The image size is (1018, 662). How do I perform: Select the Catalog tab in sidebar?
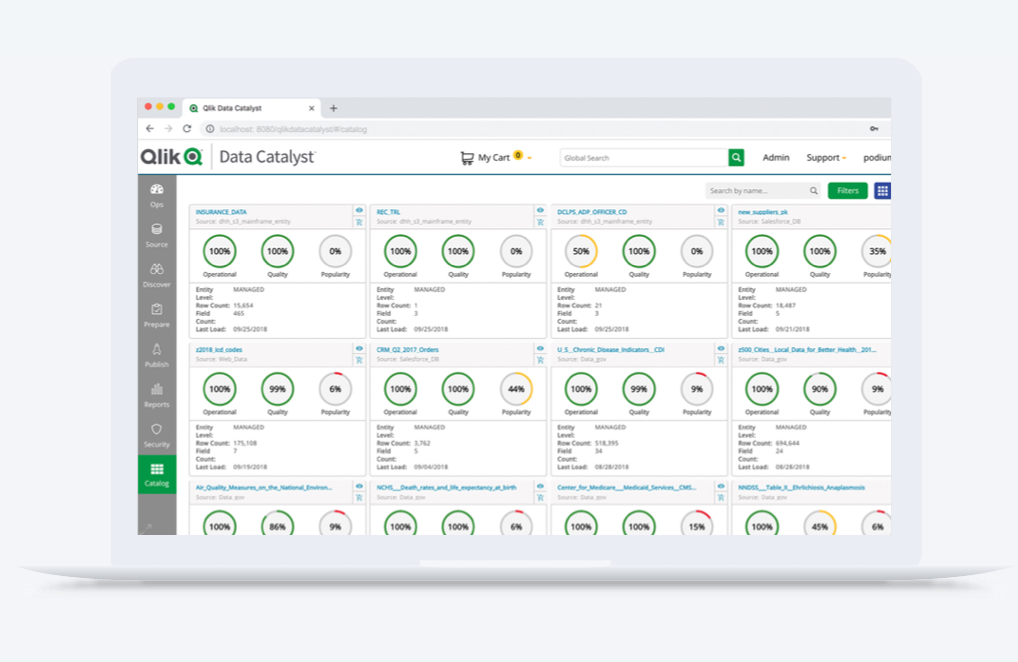pyautogui.click(x=156, y=475)
